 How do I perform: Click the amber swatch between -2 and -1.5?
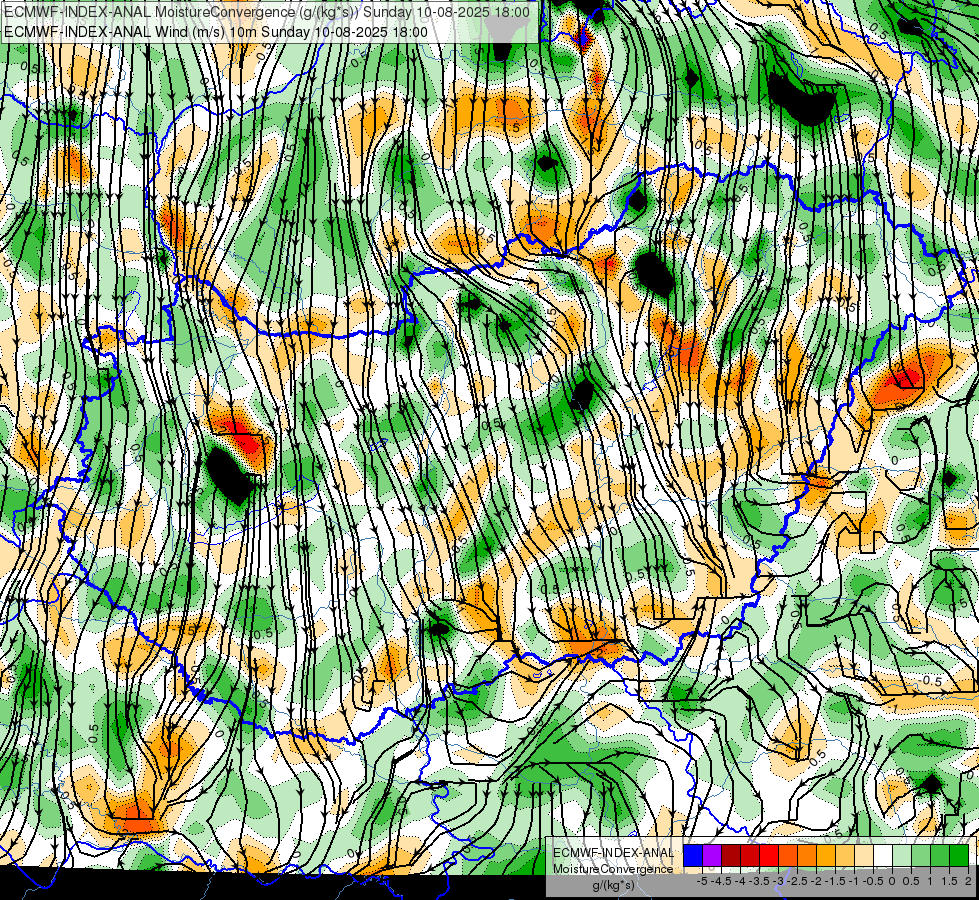coord(826,856)
